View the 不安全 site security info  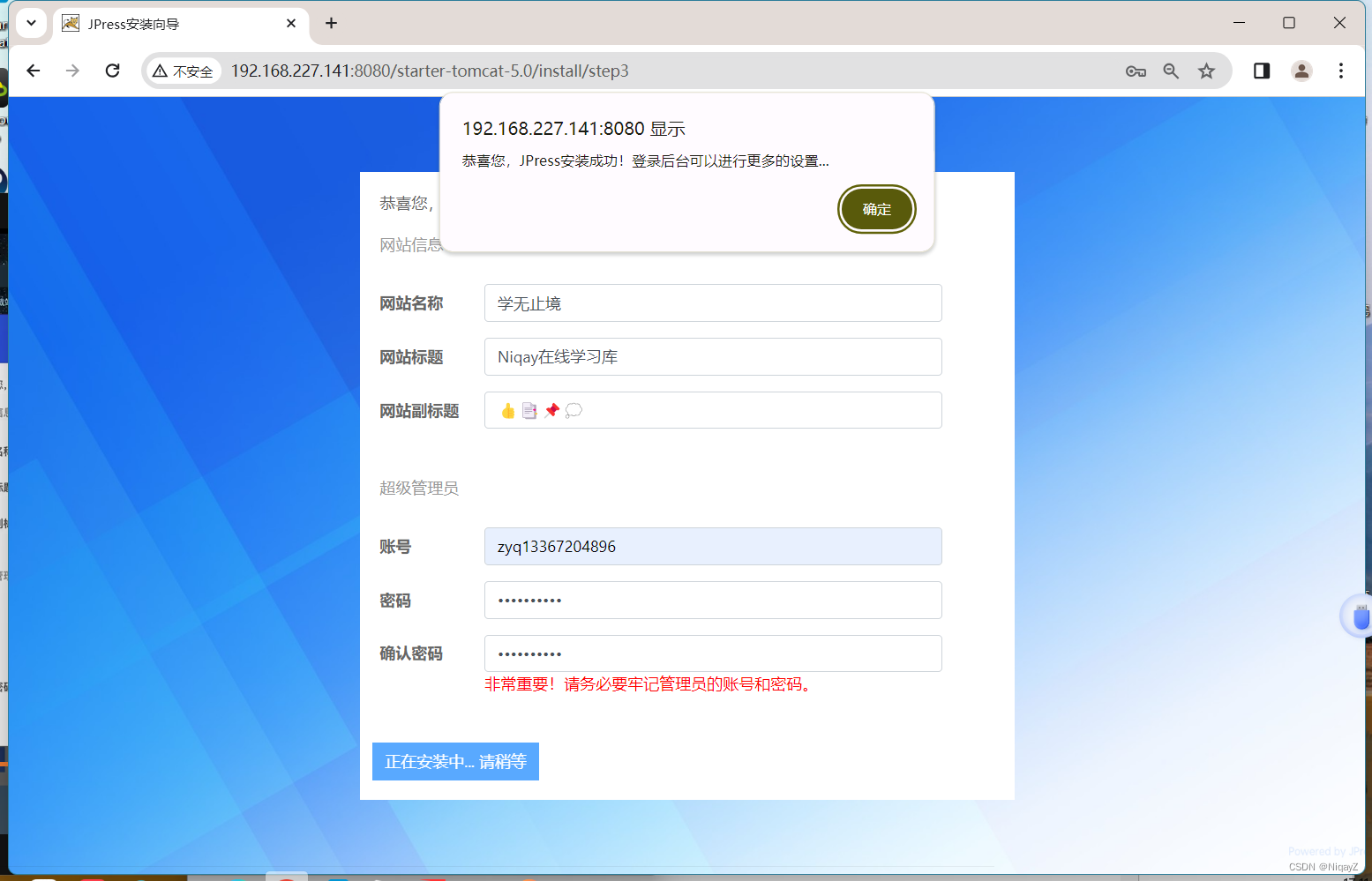tap(184, 71)
